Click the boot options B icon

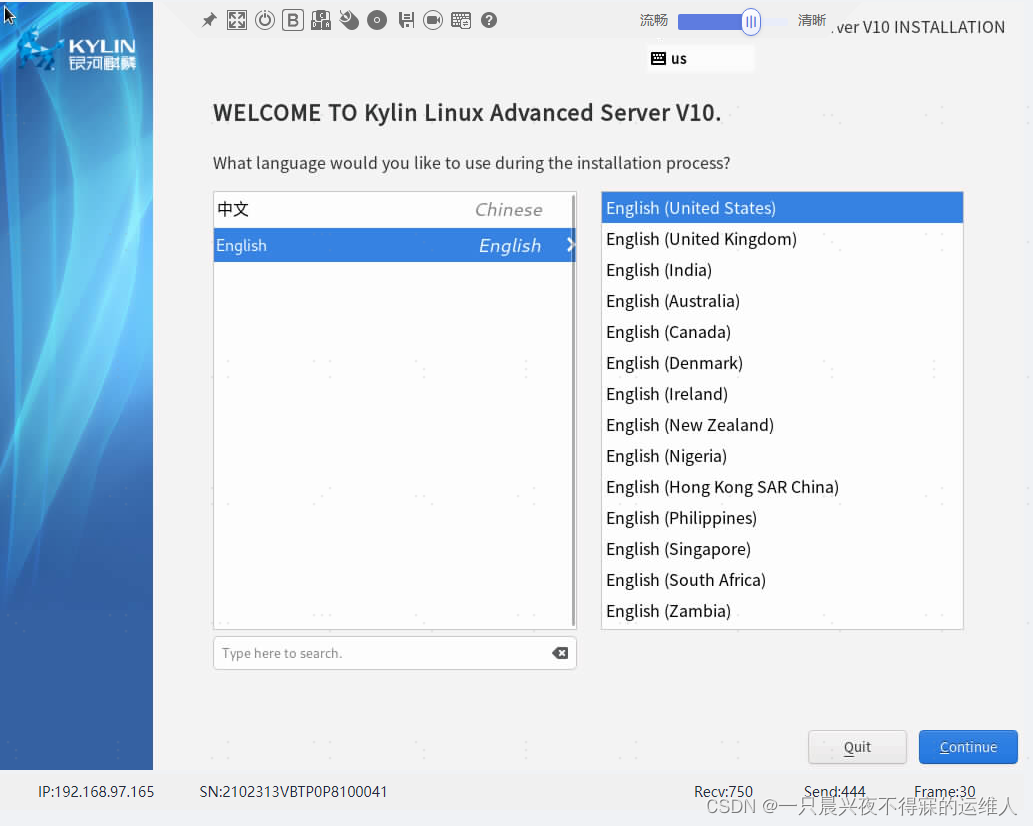[x=293, y=20]
